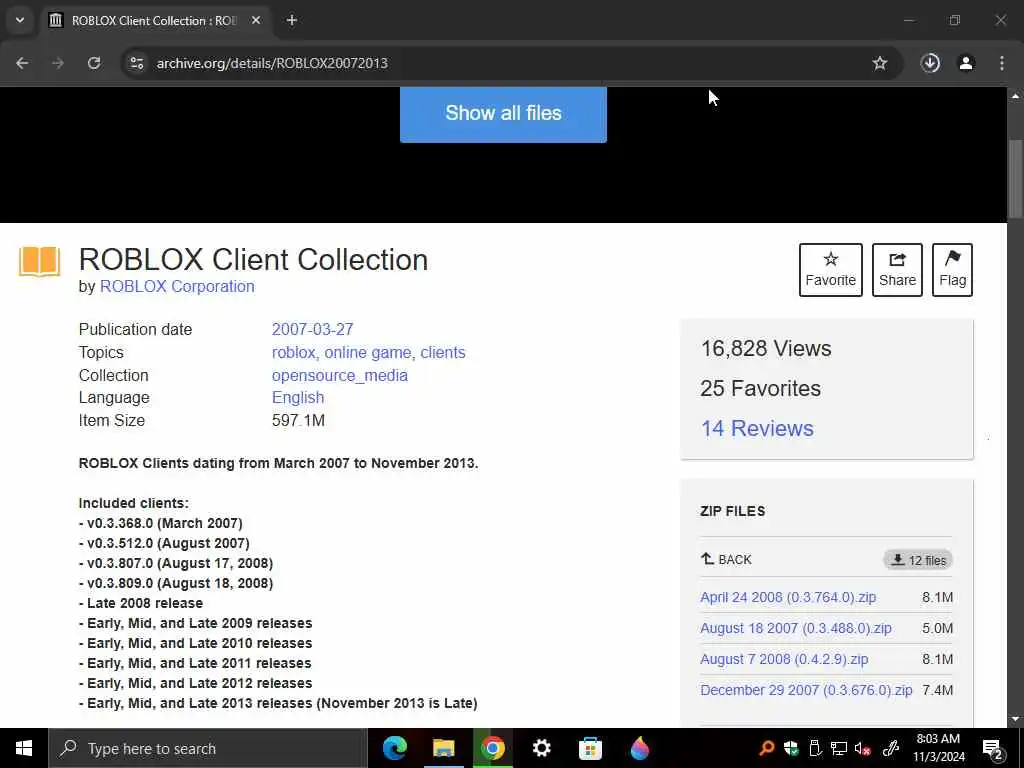The height and width of the screenshot is (768, 1024).
Task: Click the muted volume tray icon
Action: (863, 748)
